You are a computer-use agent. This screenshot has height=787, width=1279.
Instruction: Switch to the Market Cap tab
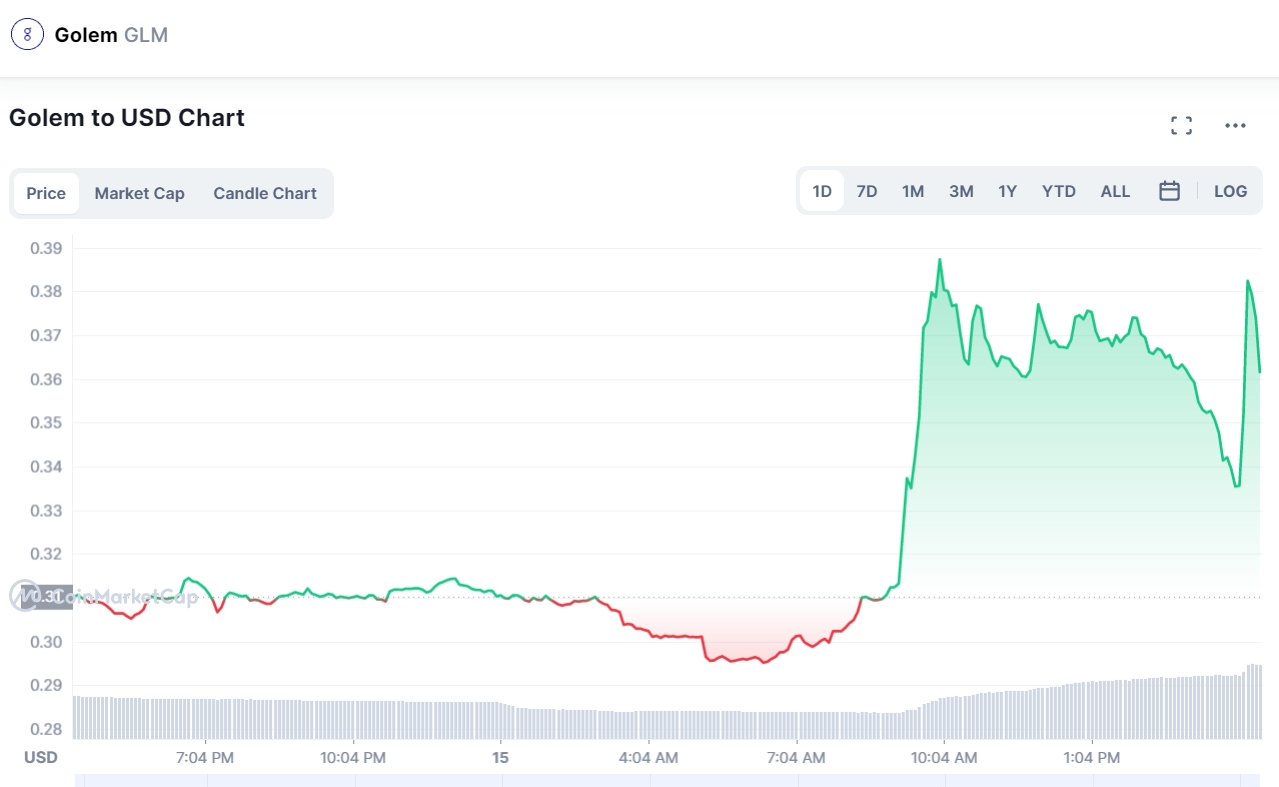click(x=139, y=193)
